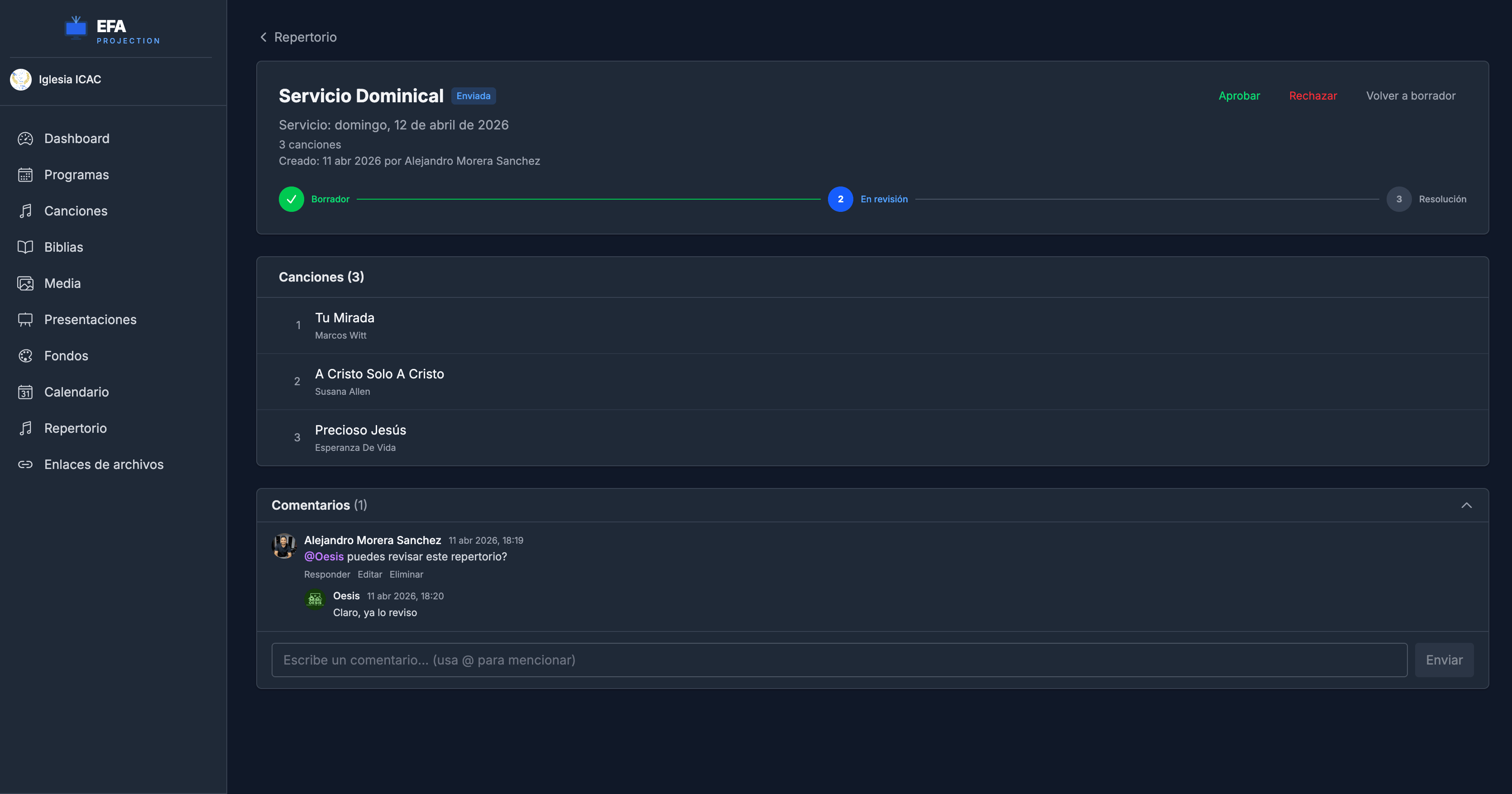1512x794 pixels.
Task: Go back via Repertorio chevron
Action: click(x=263, y=37)
